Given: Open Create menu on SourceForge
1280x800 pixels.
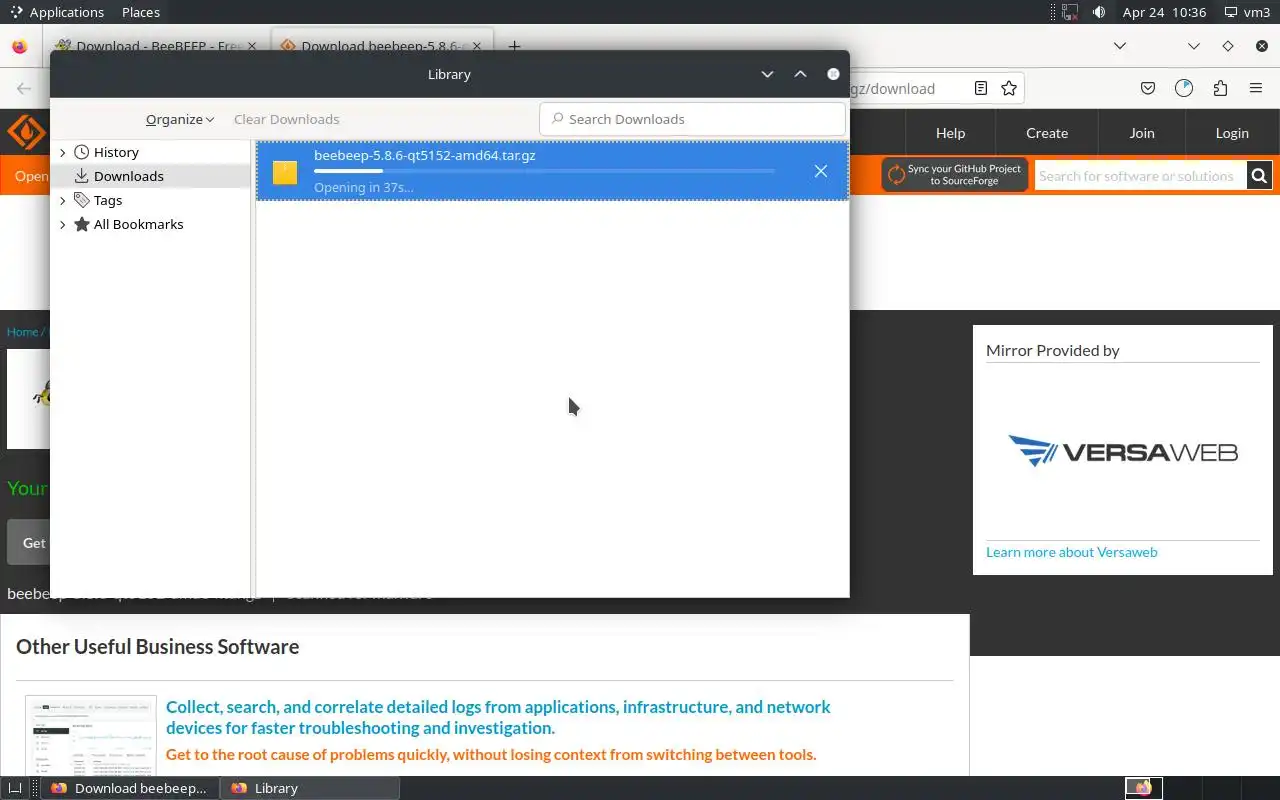Looking at the screenshot, I should click(x=1047, y=133).
